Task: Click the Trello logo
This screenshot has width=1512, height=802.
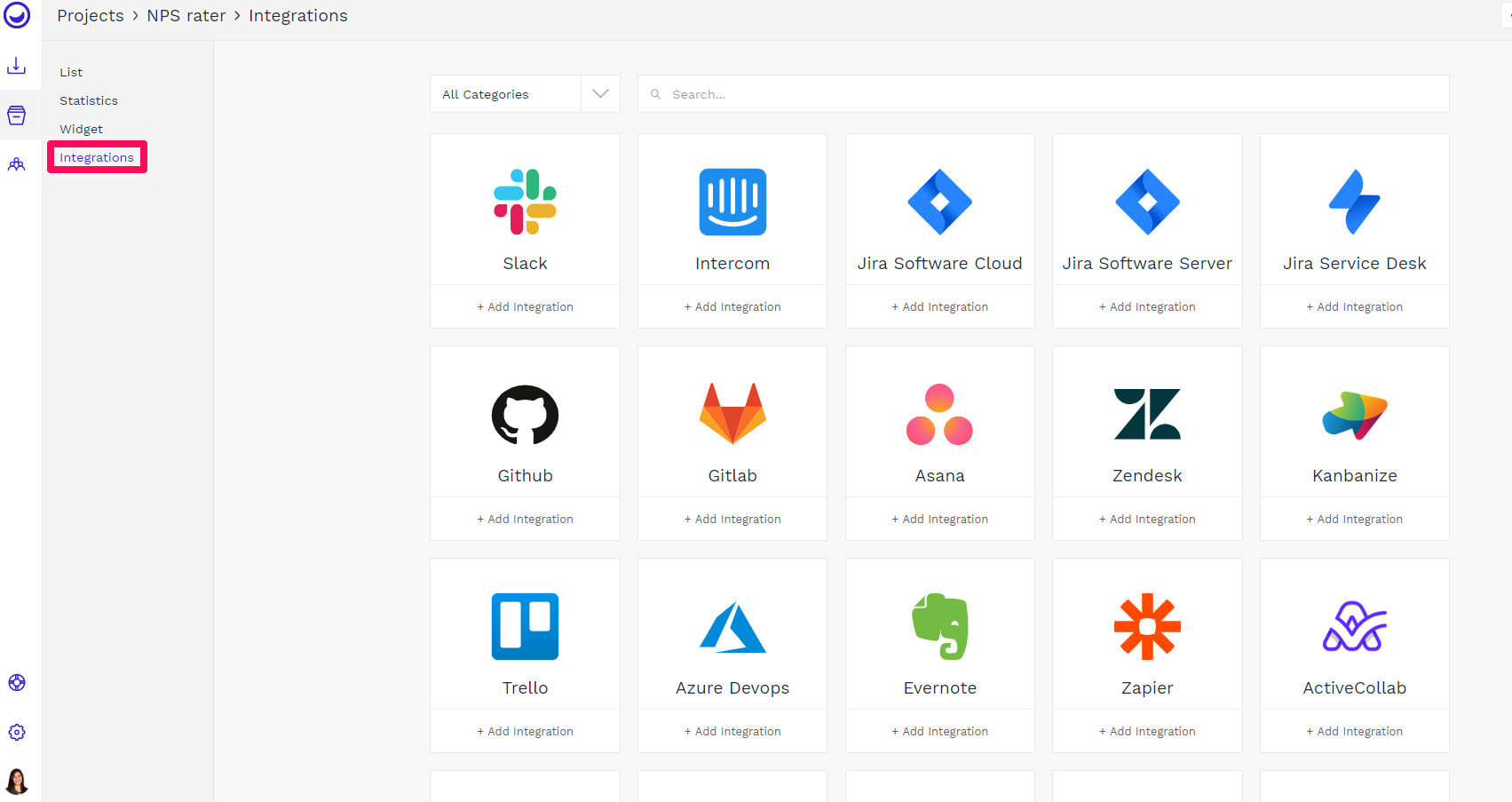Action: point(525,626)
